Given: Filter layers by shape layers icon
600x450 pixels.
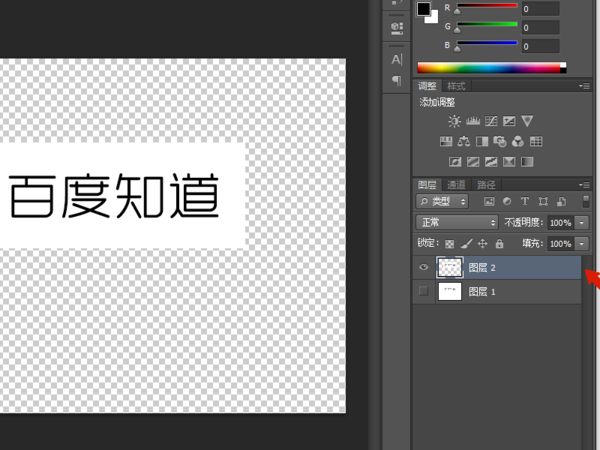Looking at the screenshot, I should (x=543, y=202).
